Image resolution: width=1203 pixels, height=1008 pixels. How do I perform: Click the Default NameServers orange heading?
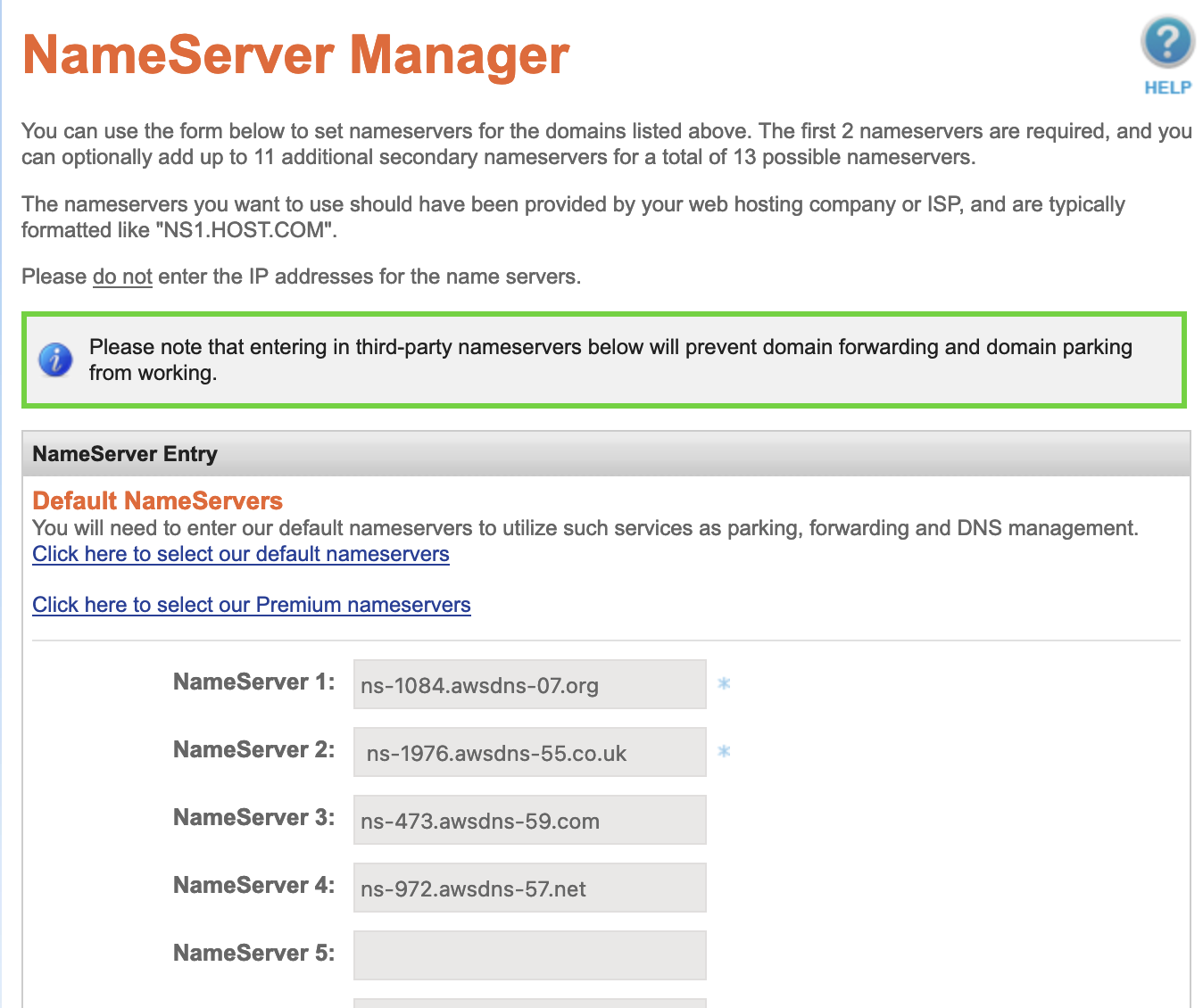(x=157, y=500)
